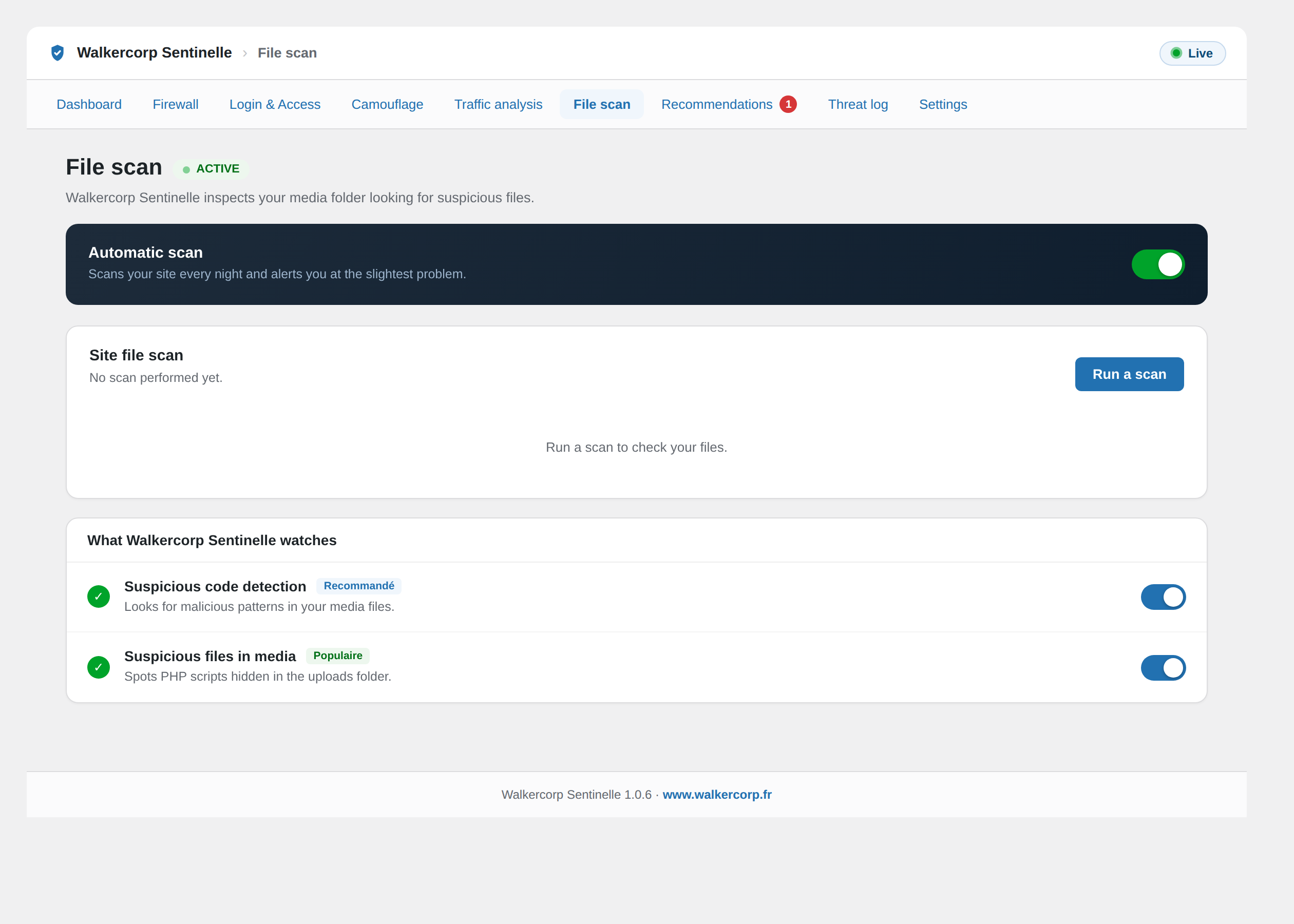Open the www.walkercorp.fr footer link

(x=716, y=794)
